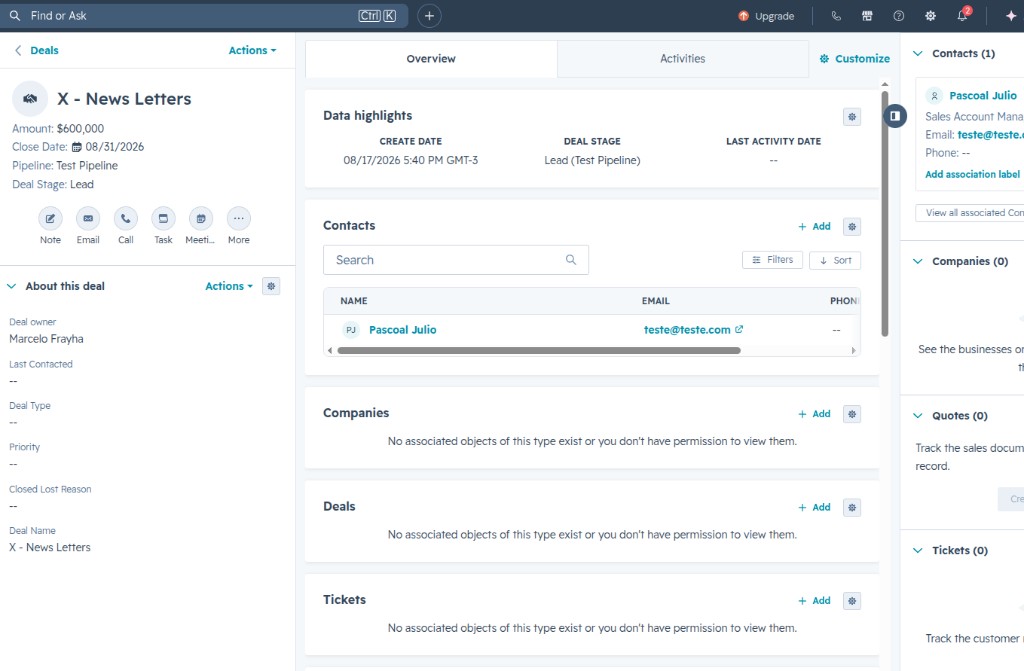Add a deal with Deals Add
This screenshot has height=671, width=1024.
pos(814,508)
